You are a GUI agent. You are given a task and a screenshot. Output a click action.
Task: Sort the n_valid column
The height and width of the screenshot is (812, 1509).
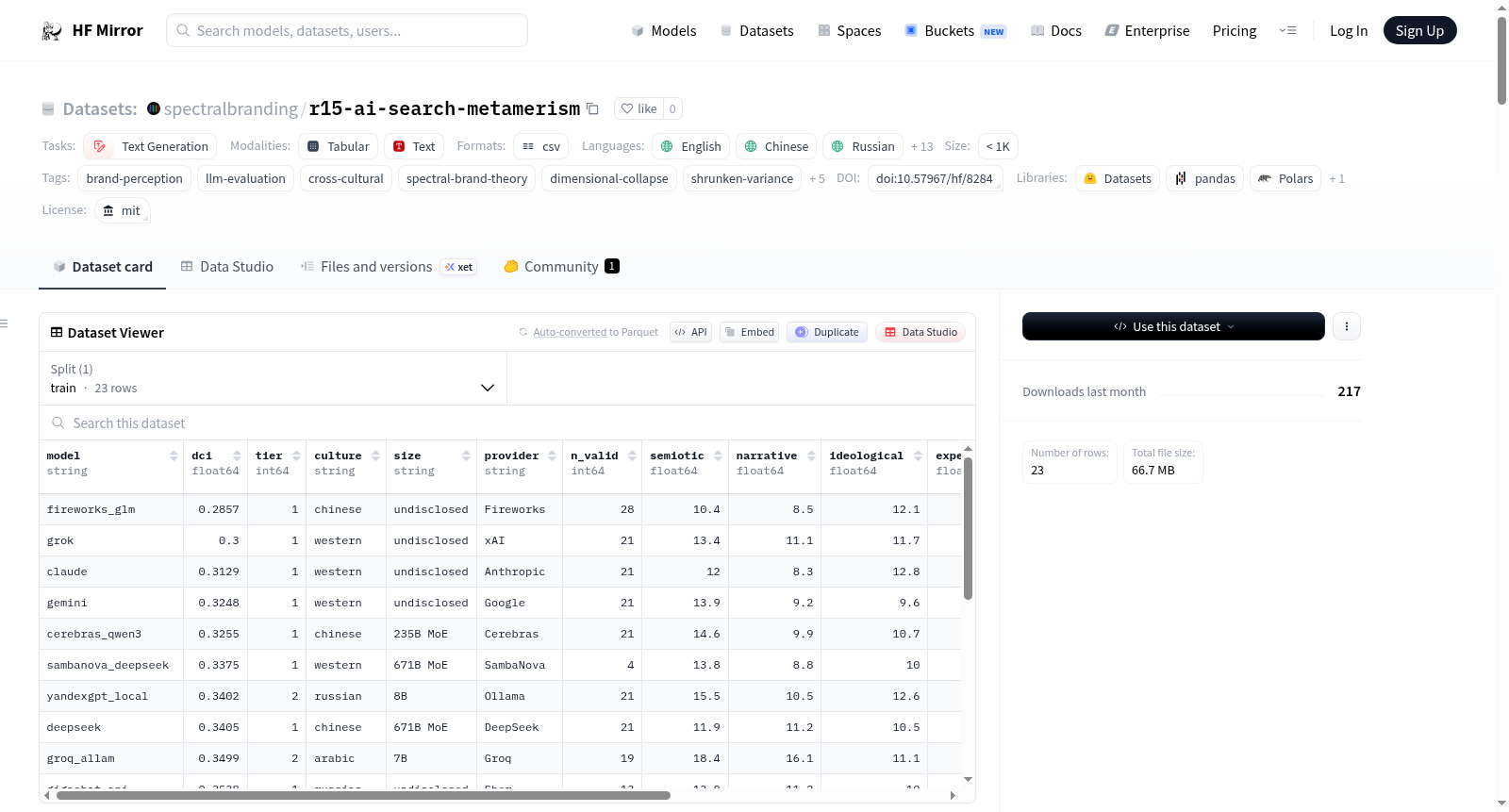632,456
